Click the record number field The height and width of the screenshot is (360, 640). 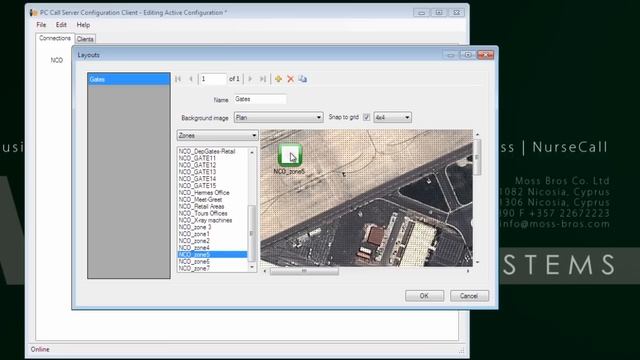(x=213, y=79)
